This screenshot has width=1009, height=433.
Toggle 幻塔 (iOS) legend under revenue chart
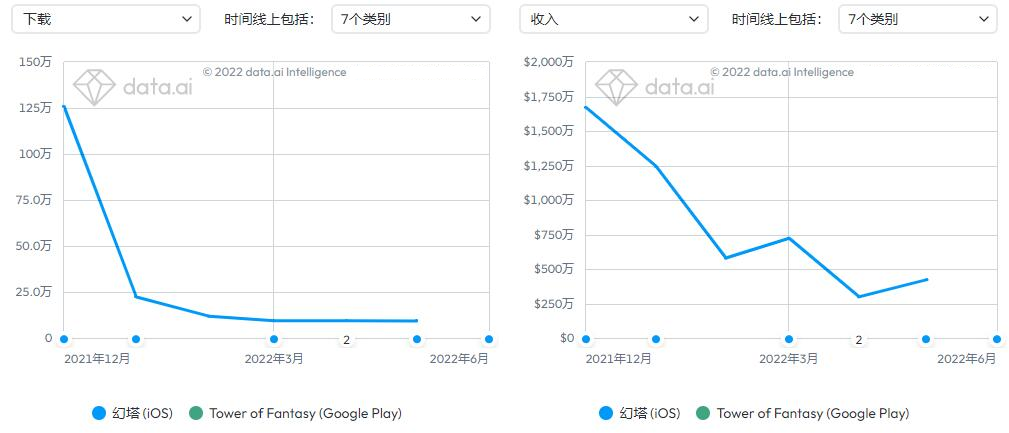point(640,413)
